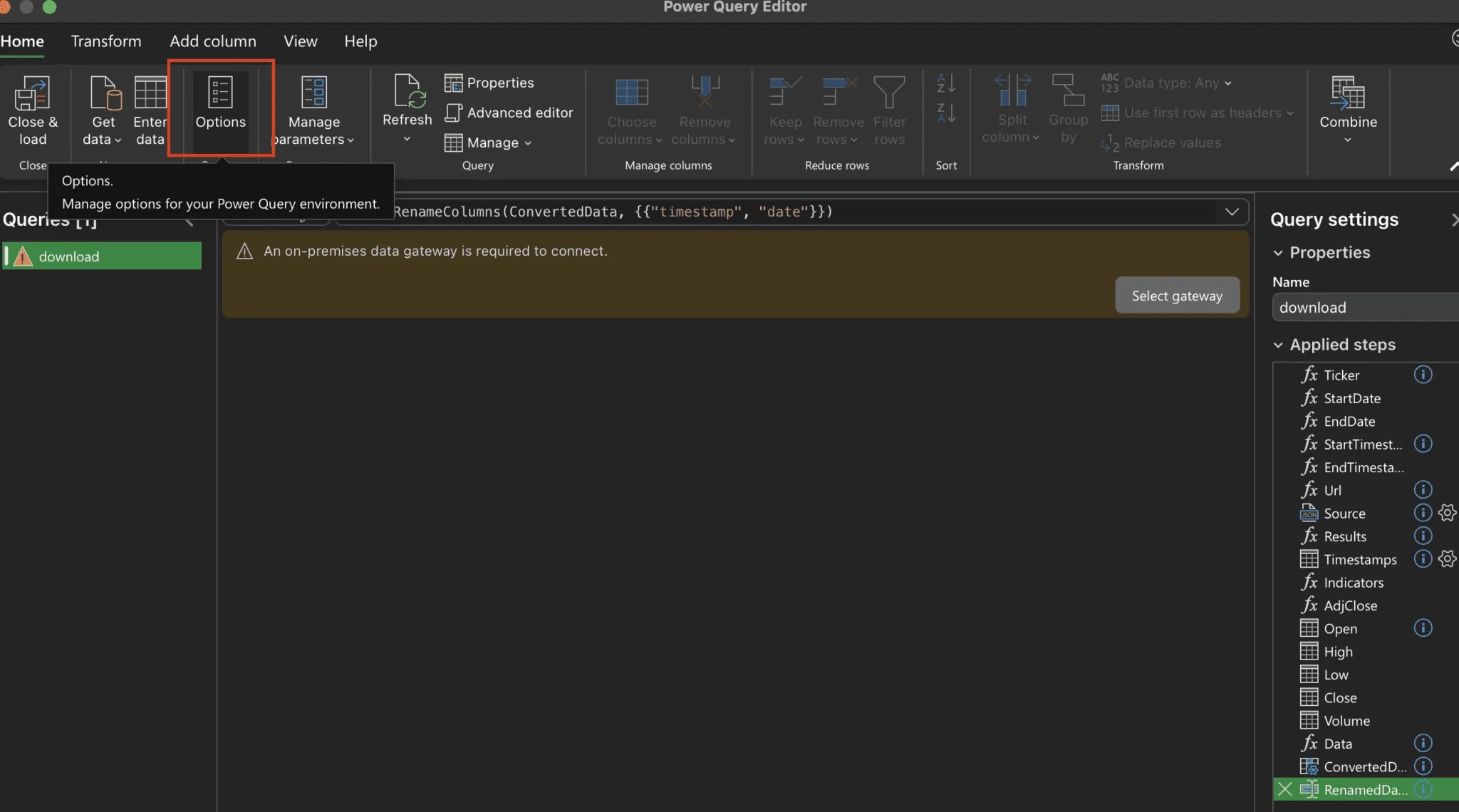Viewport: 1459px width, 812px height.
Task: Expand the formula bar chevron
Action: point(1231,212)
